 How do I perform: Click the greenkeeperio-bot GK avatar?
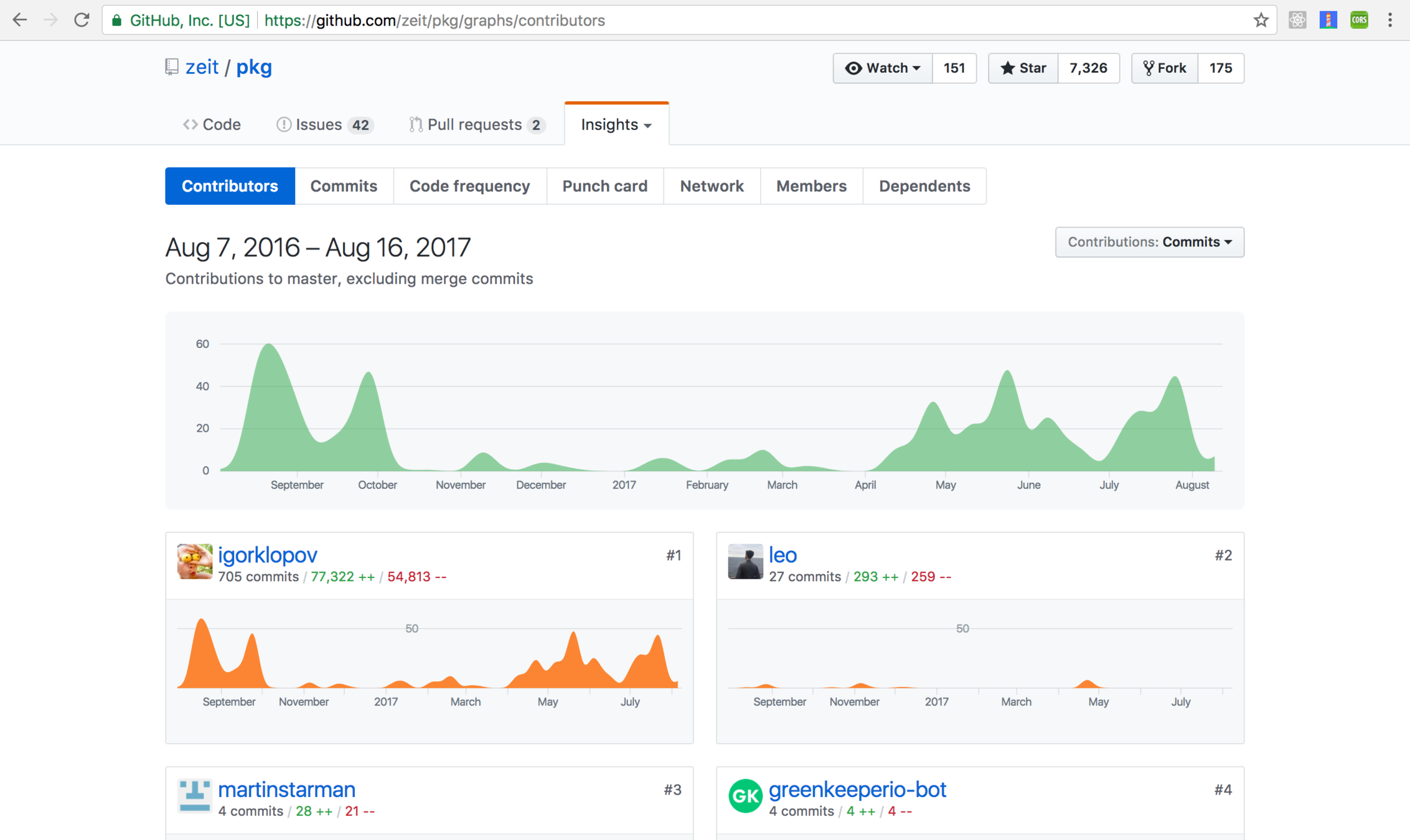(x=745, y=795)
